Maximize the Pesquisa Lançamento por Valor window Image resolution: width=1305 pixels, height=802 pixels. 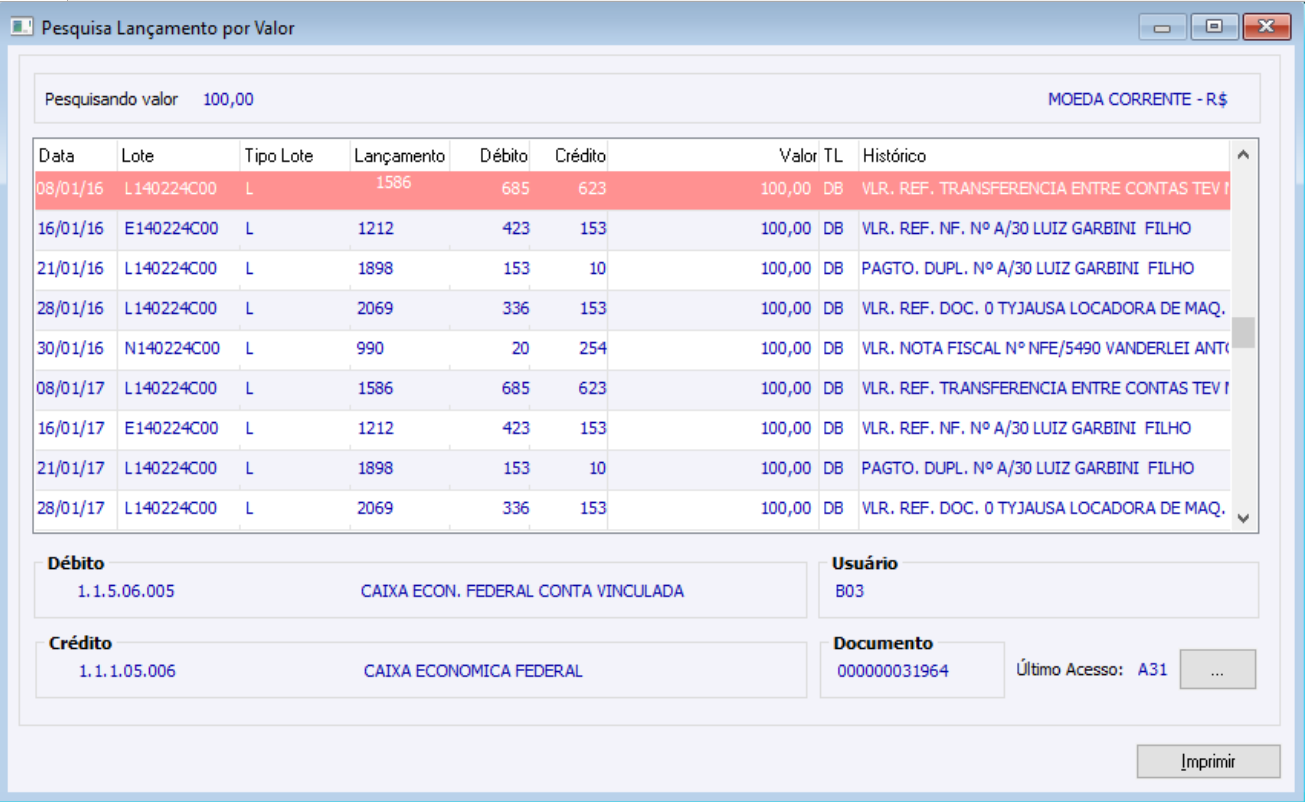tap(1214, 27)
